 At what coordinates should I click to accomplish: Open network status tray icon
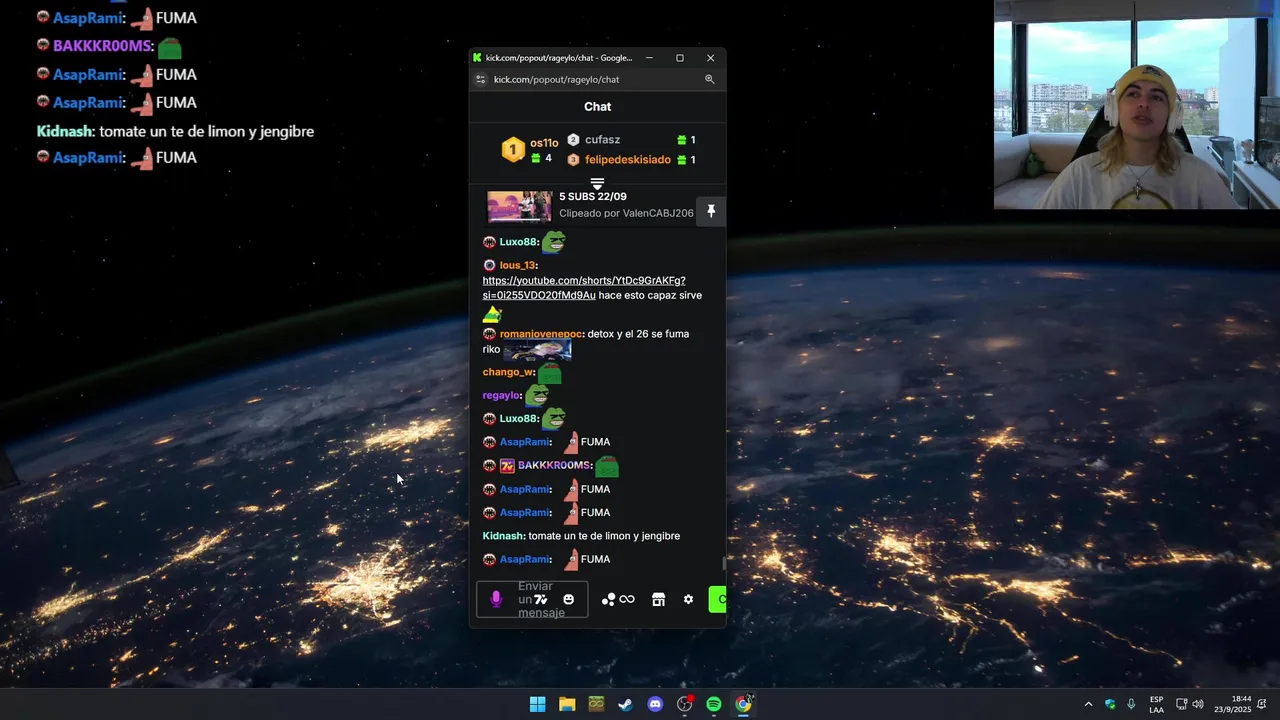click(1181, 704)
